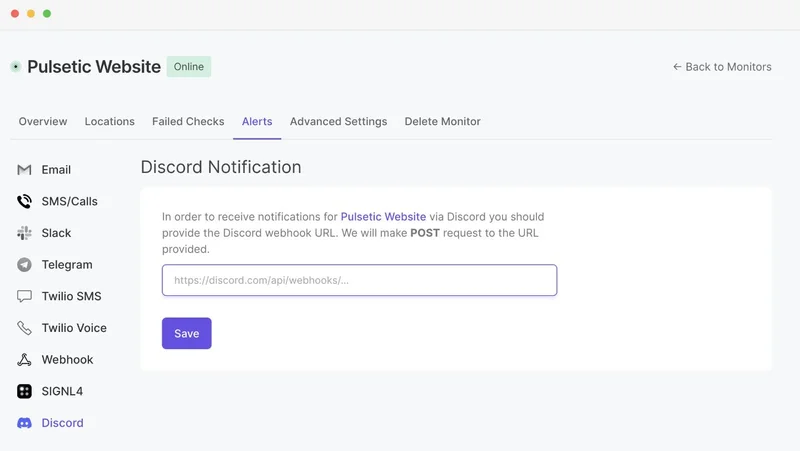
Task: Click the Email envelope icon
Action: [x=24, y=170]
